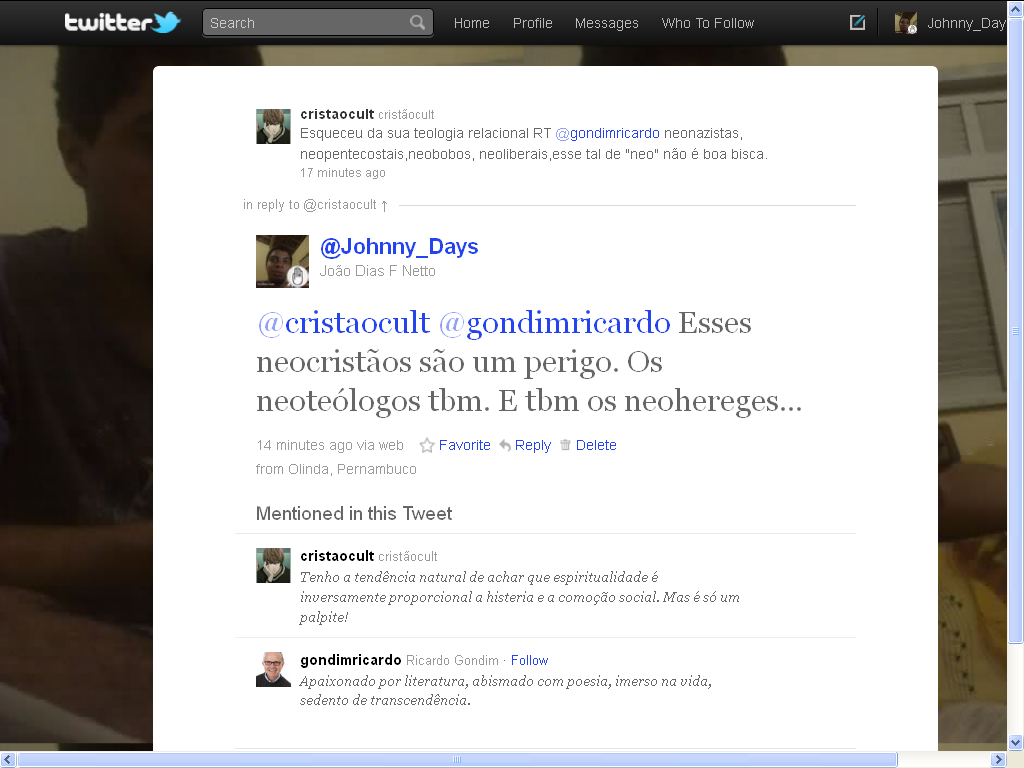Click the Reply arrow icon
The width and height of the screenshot is (1024, 768).
coord(505,445)
